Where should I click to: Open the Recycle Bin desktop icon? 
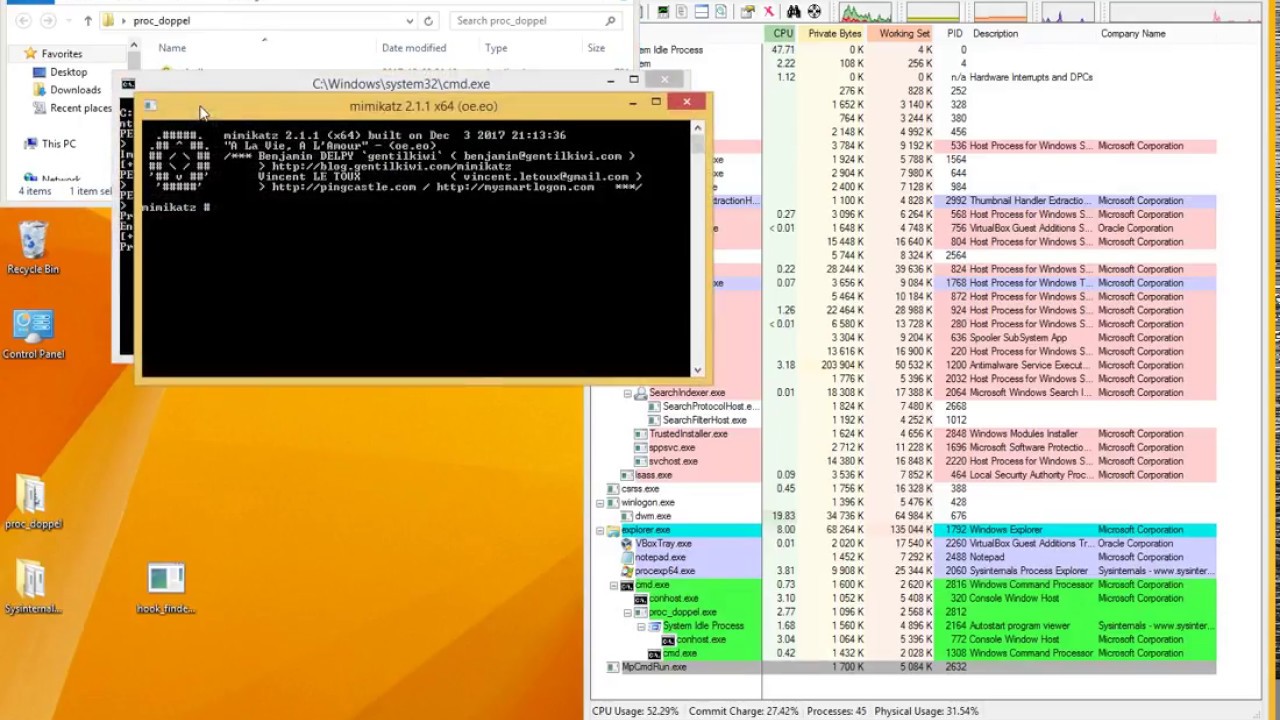click(x=33, y=248)
